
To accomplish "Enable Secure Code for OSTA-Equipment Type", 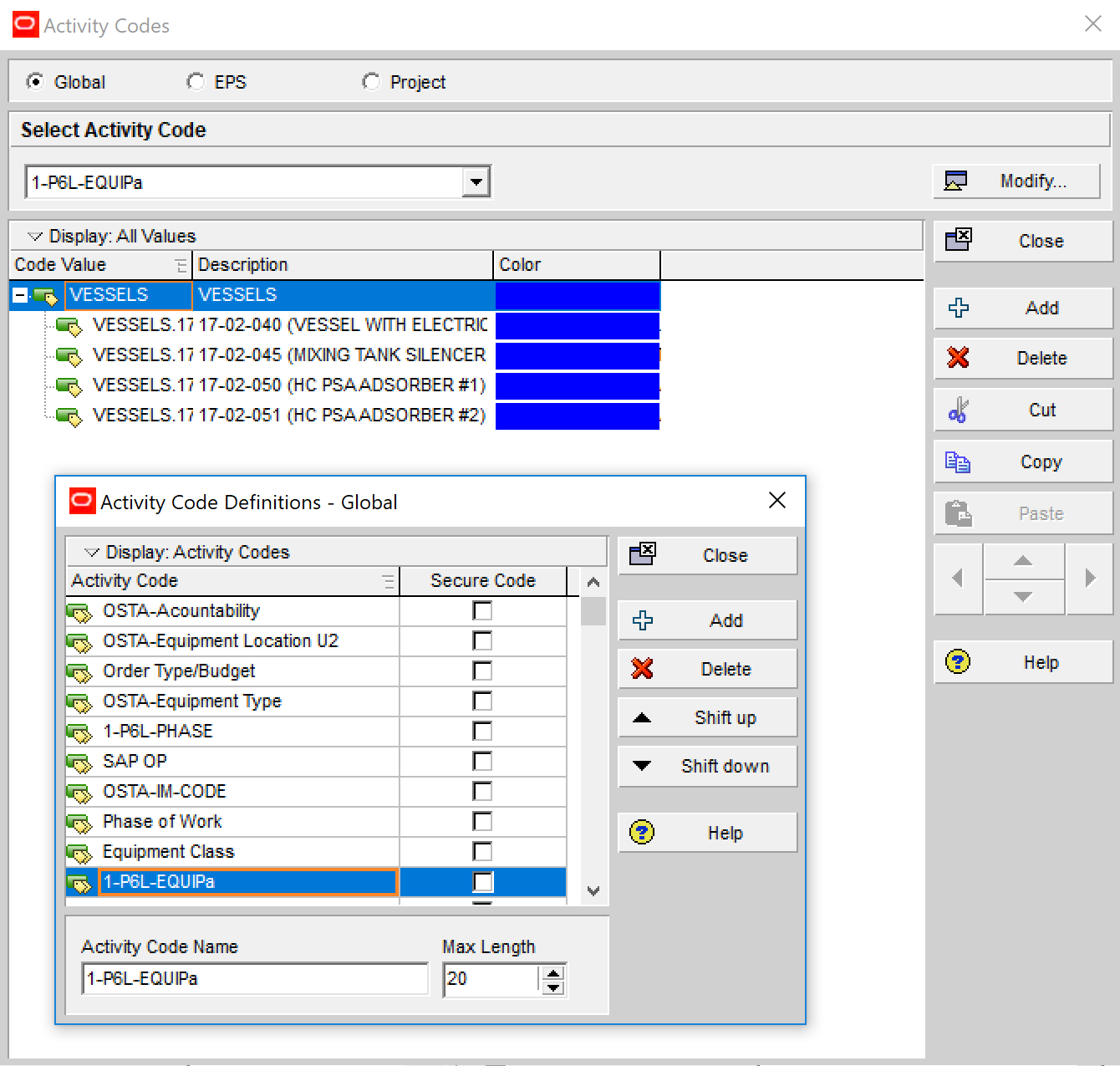I will point(482,701).
